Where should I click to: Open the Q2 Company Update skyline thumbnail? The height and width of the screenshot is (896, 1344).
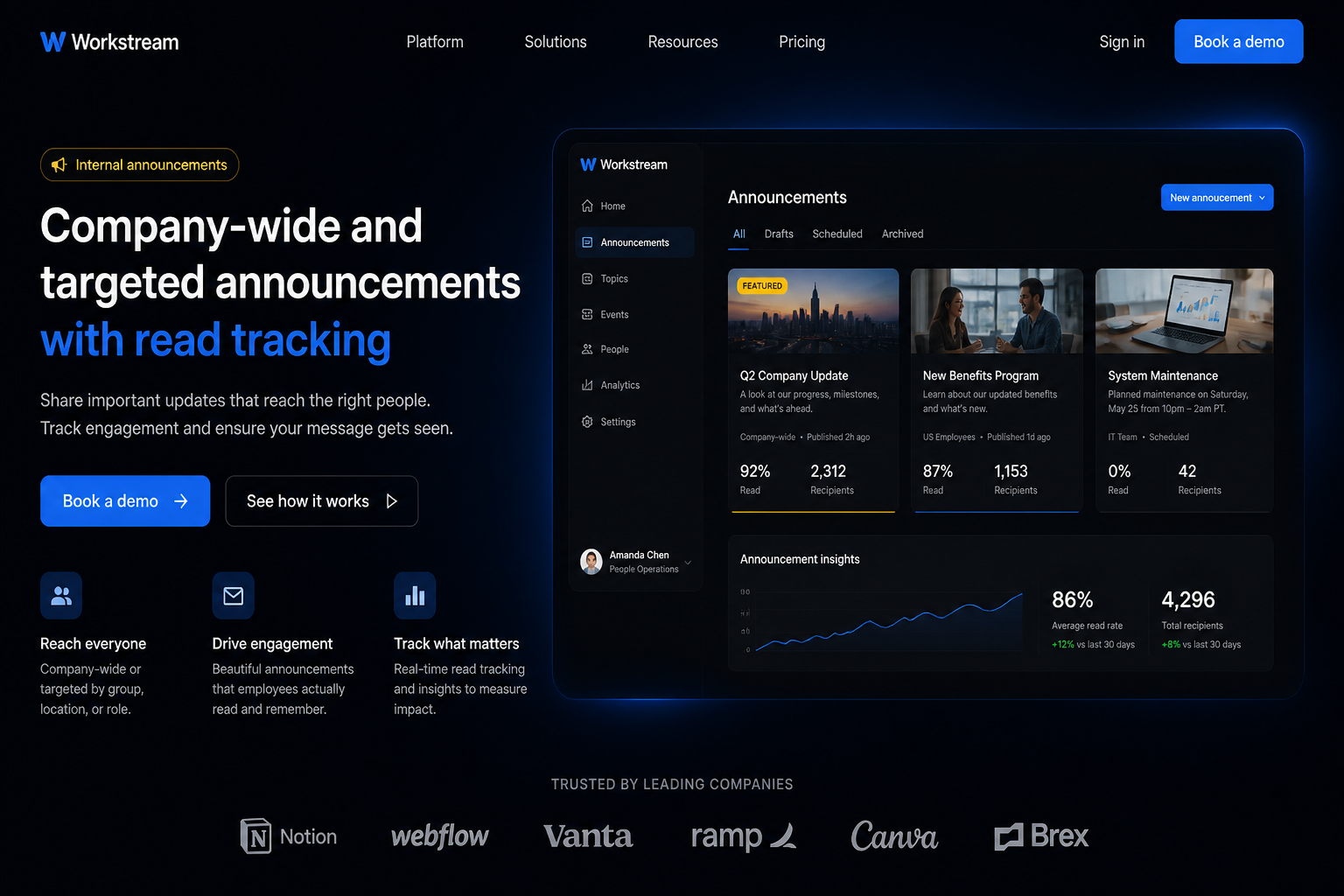point(813,311)
